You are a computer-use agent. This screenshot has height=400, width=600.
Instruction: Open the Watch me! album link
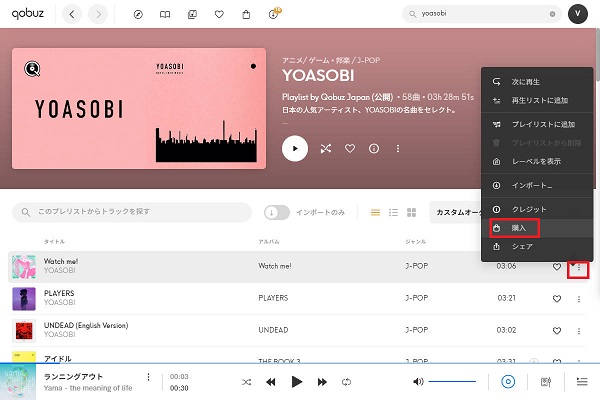(275, 266)
